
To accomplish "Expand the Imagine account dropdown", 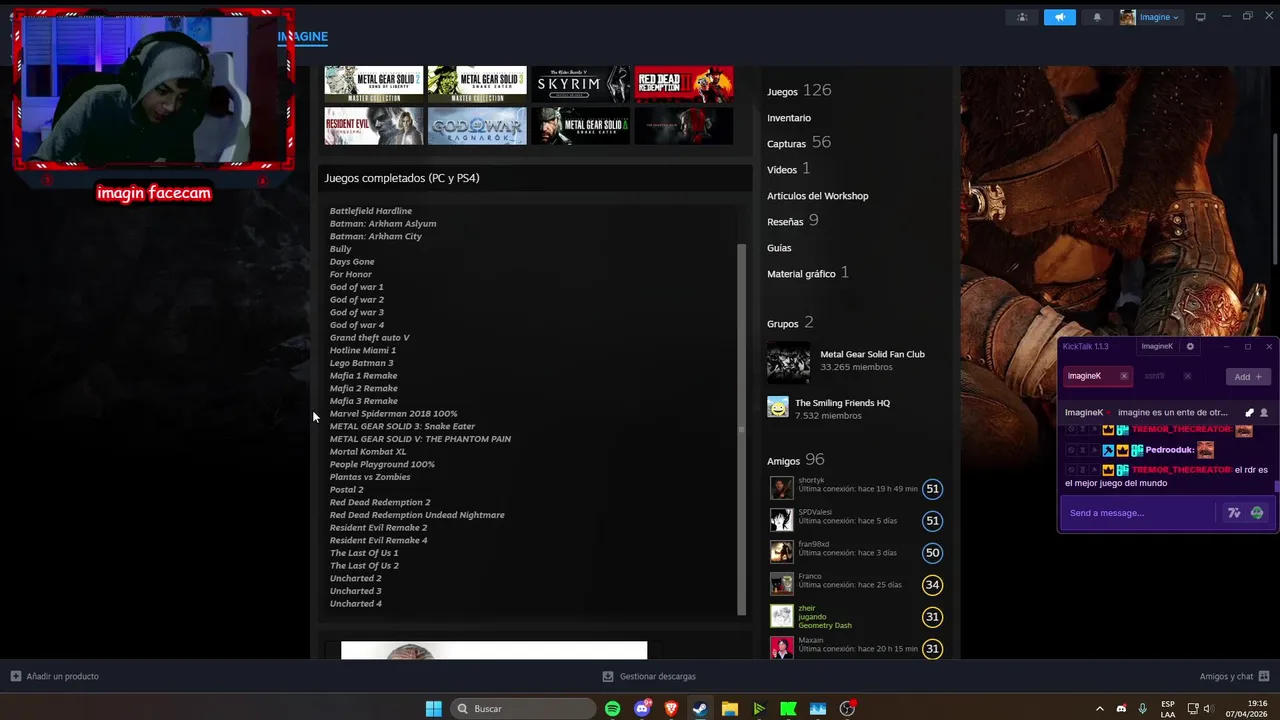I will click(x=1150, y=17).
